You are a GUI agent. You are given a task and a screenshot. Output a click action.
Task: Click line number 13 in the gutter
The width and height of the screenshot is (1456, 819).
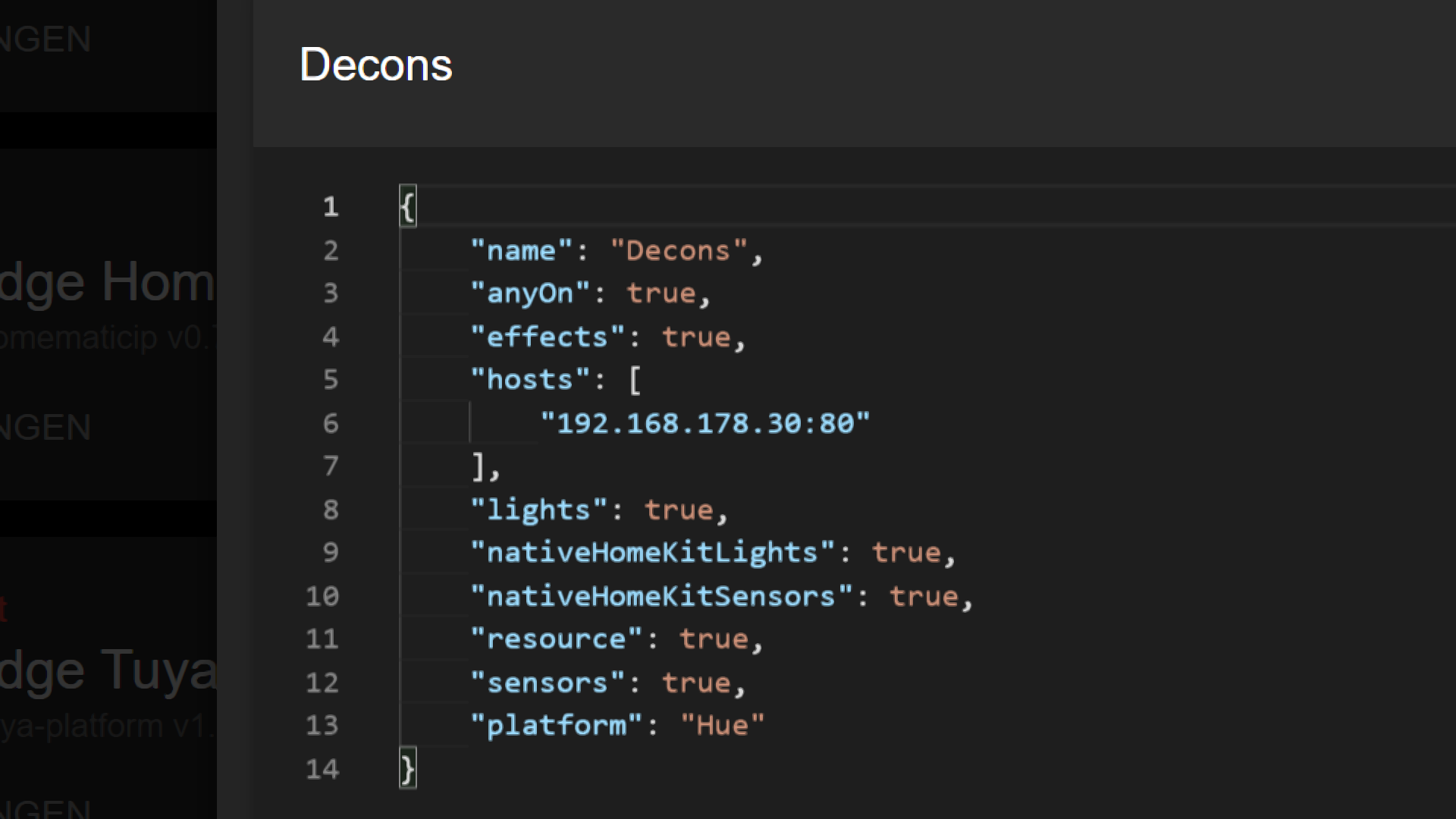coord(322,726)
